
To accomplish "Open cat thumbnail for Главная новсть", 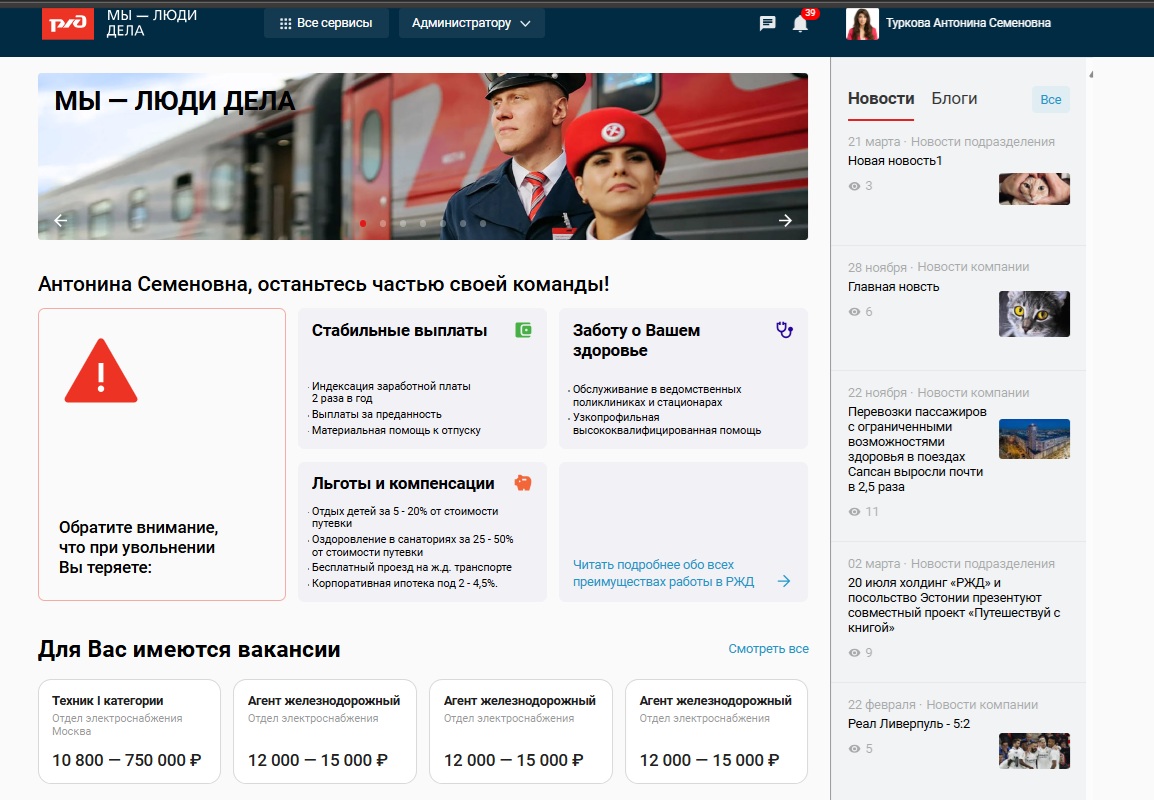I will [x=1034, y=314].
